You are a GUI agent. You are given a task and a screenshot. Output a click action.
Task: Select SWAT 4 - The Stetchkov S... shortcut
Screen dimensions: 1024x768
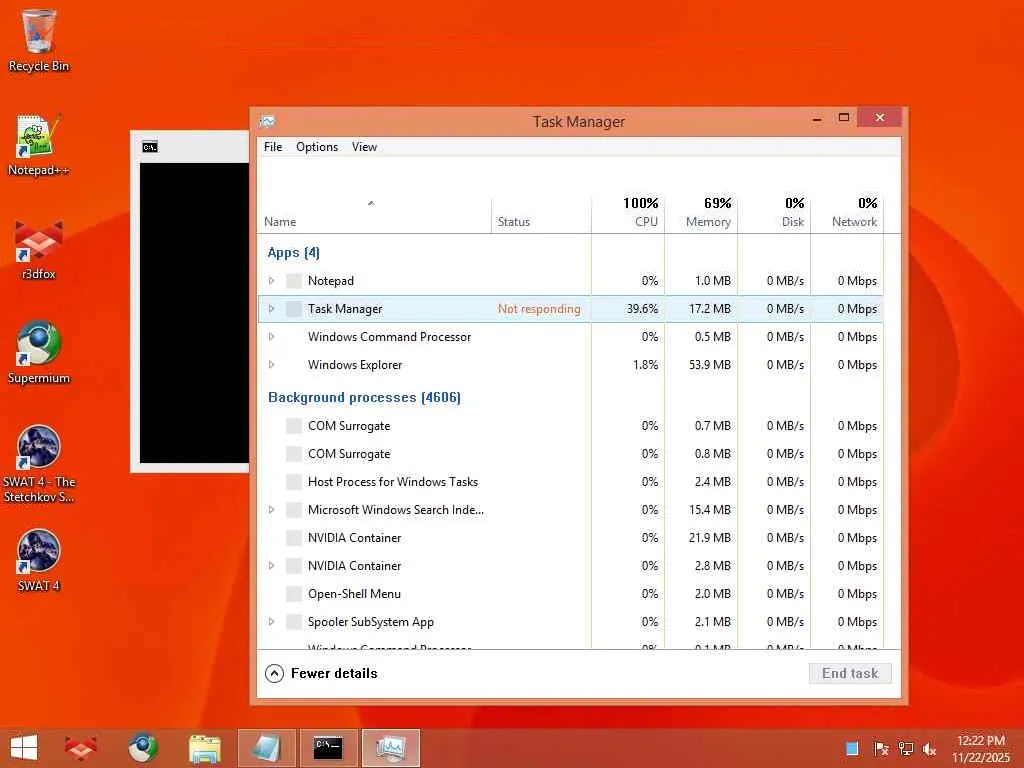(39, 464)
